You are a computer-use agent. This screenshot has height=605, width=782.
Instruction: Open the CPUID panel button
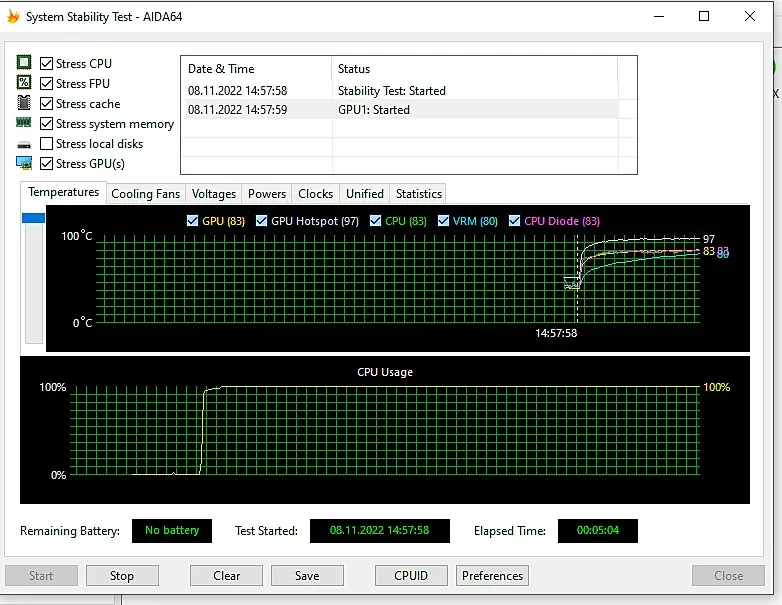pos(411,576)
